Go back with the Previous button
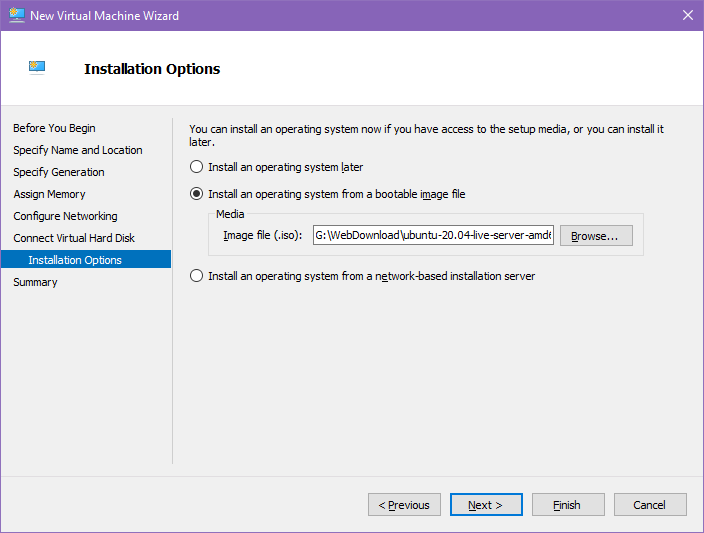 [404, 505]
